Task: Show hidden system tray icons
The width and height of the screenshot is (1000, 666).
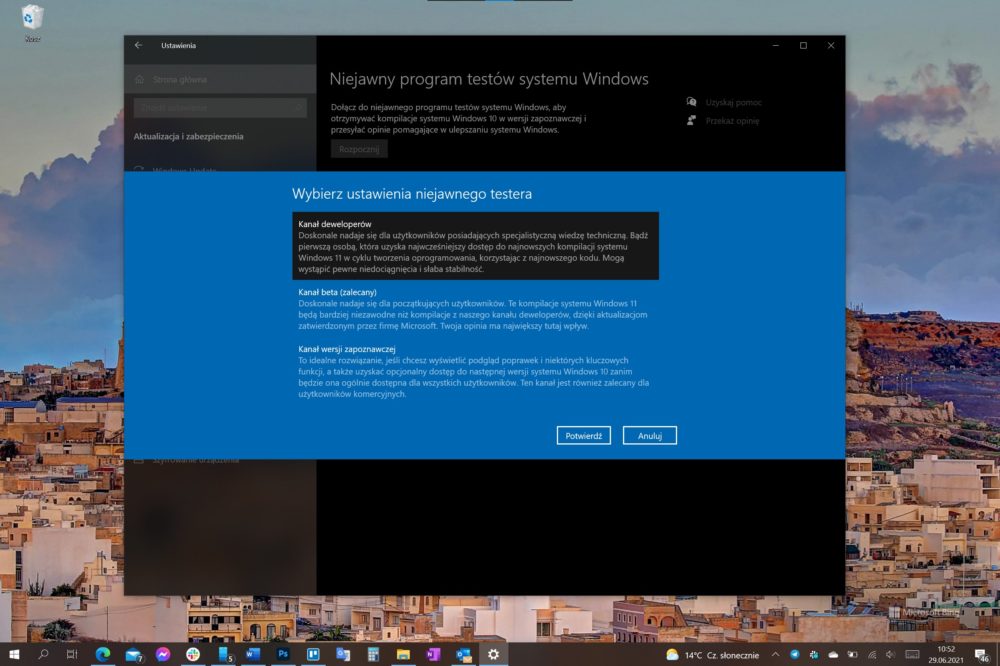Action: pos(776,655)
